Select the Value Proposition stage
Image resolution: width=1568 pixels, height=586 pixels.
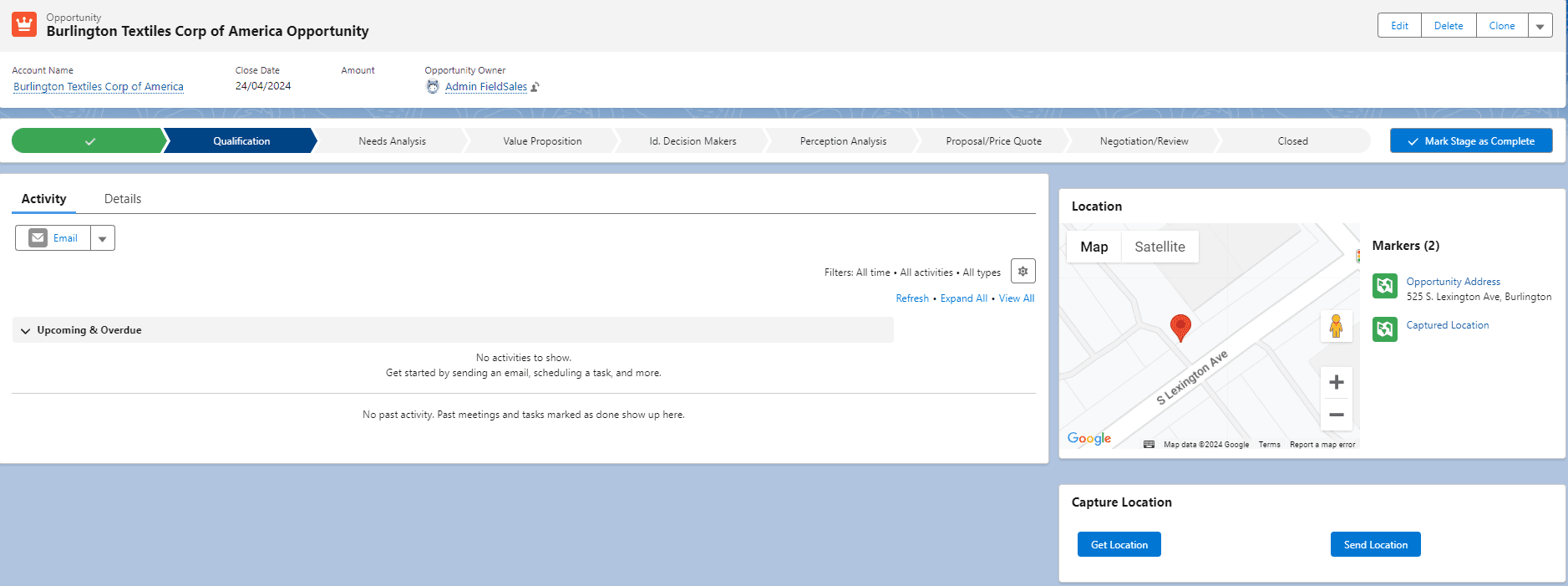click(x=542, y=141)
